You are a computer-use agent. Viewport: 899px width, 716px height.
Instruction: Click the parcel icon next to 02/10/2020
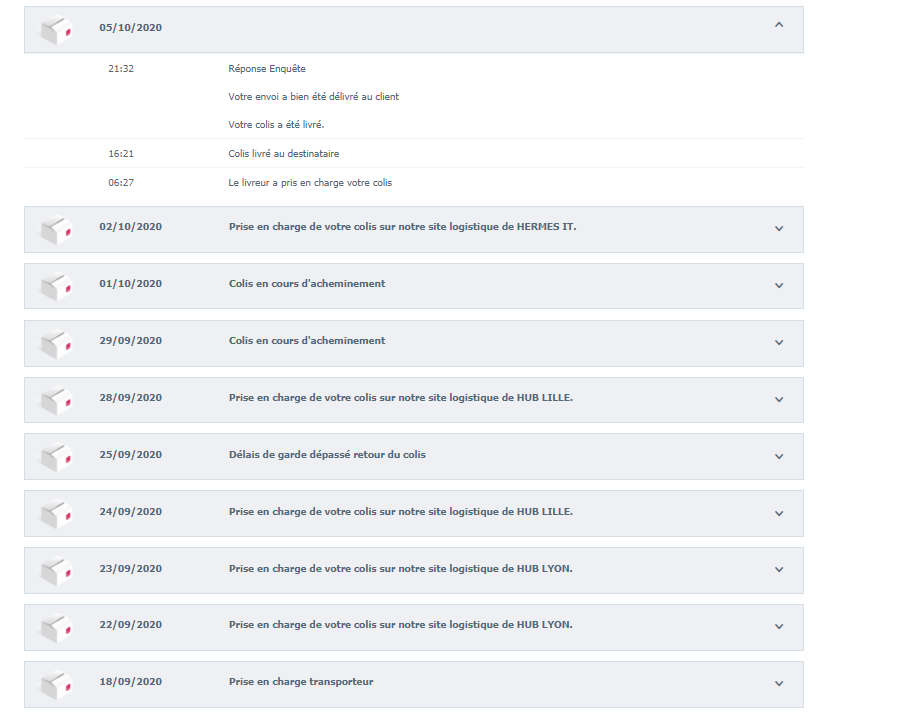(x=56, y=229)
